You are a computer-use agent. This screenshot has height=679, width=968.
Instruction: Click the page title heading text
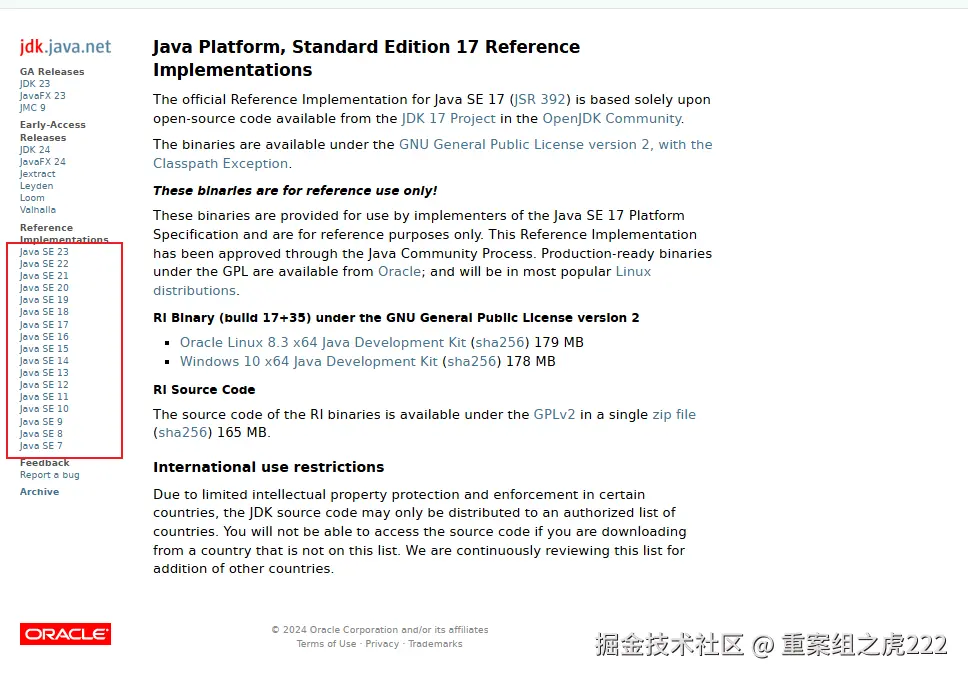pyautogui.click(x=367, y=58)
